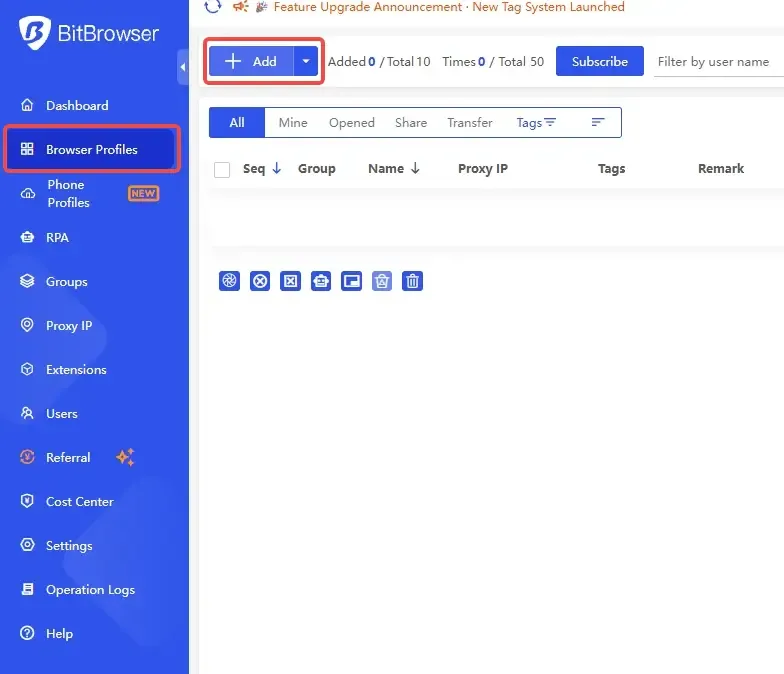This screenshot has height=674, width=784.
Task: Click the faded recycle bin clear-cache icon
Action: tap(382, 281)
